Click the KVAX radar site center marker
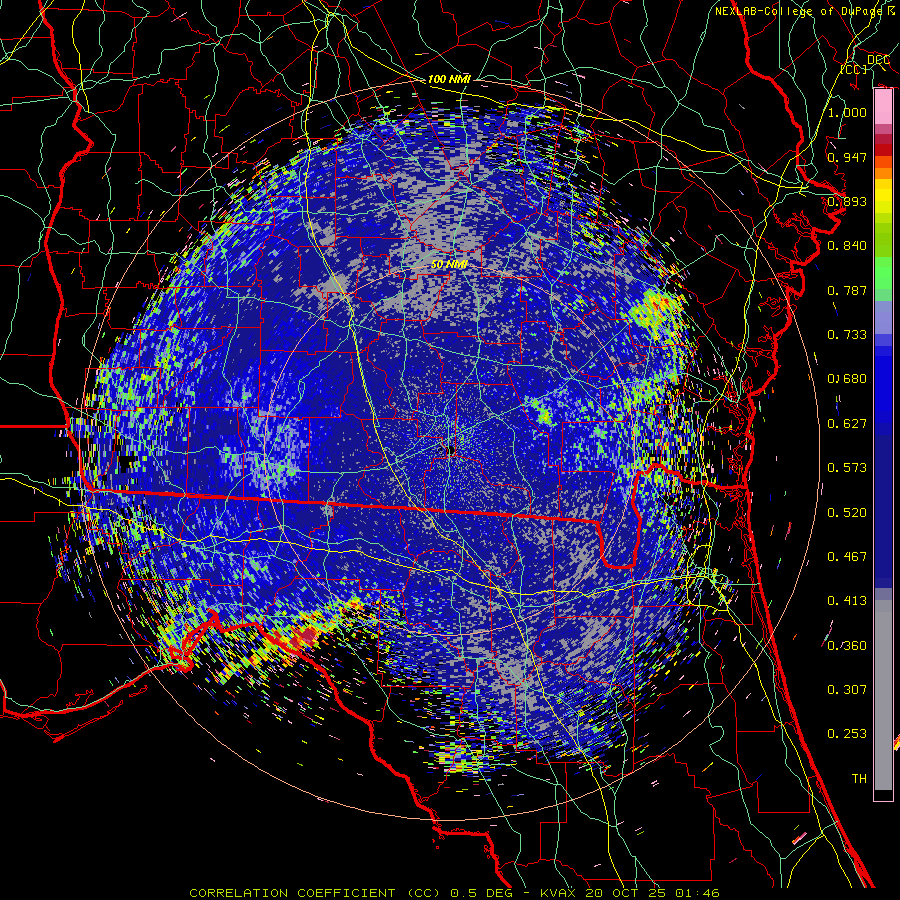 (x=450, y=451)
